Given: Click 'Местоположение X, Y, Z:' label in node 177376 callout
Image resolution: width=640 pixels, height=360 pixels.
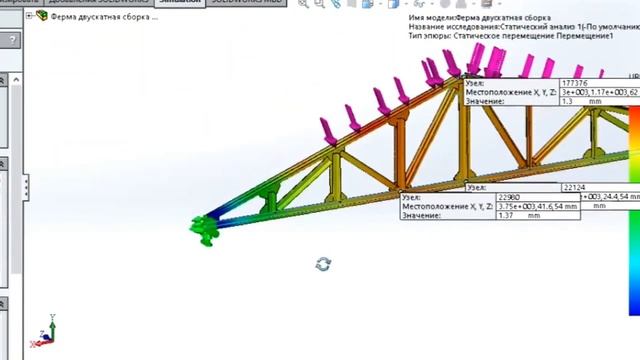Looking at the screenshot, I should click(x=511, y=92).
